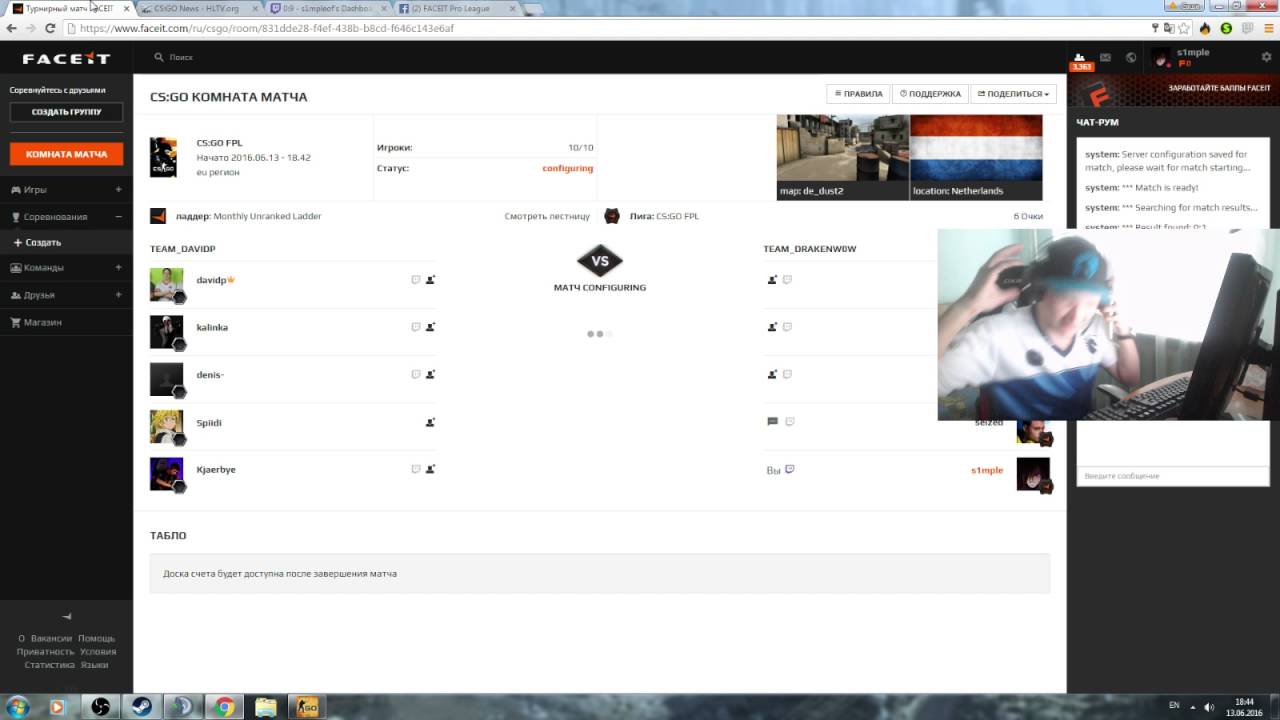Click add-friend icon in davidp row
Viewport: 1280px width, 720px height.
(430, 280)
